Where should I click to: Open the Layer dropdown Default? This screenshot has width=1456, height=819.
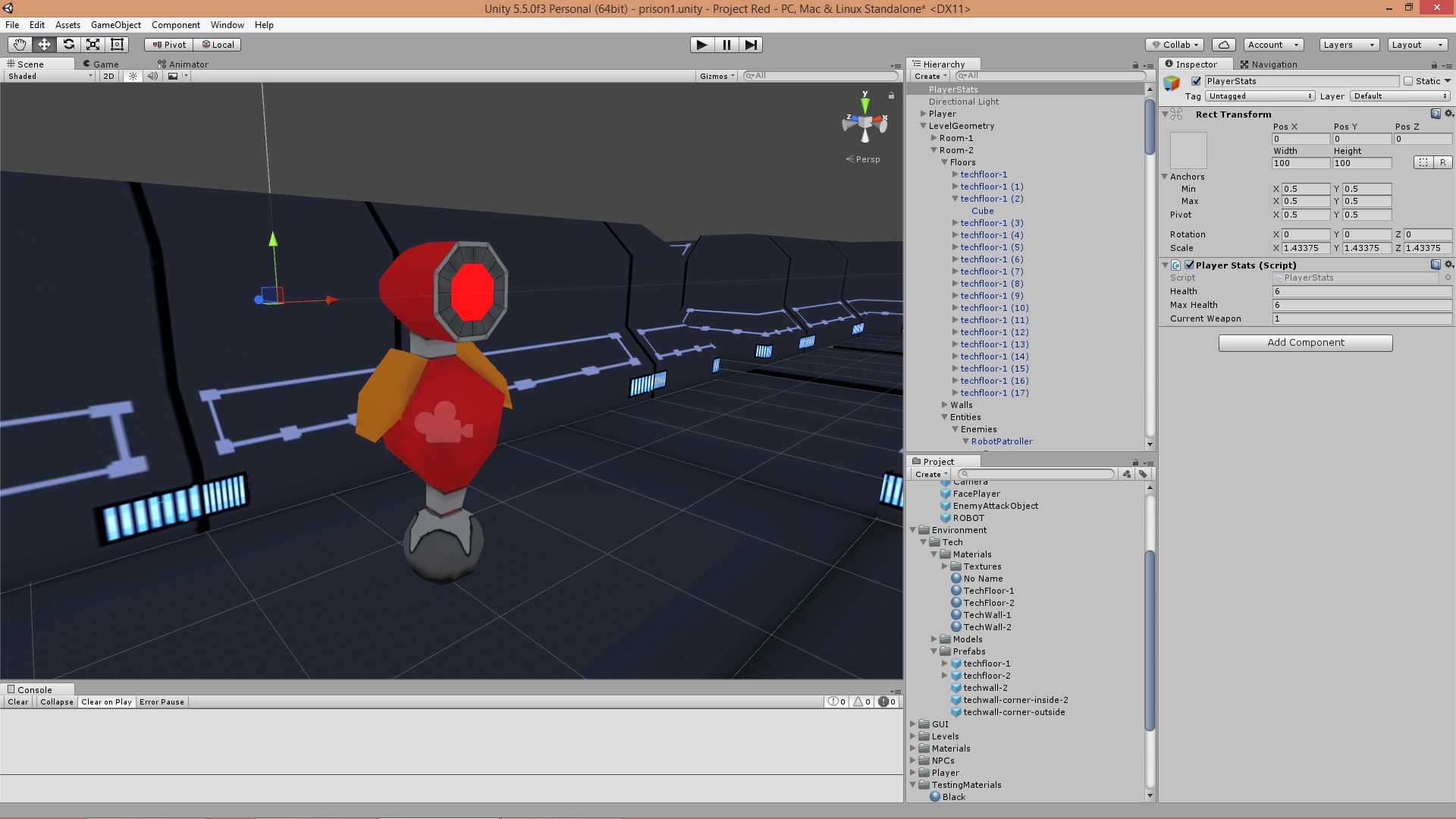(1401, 96)
